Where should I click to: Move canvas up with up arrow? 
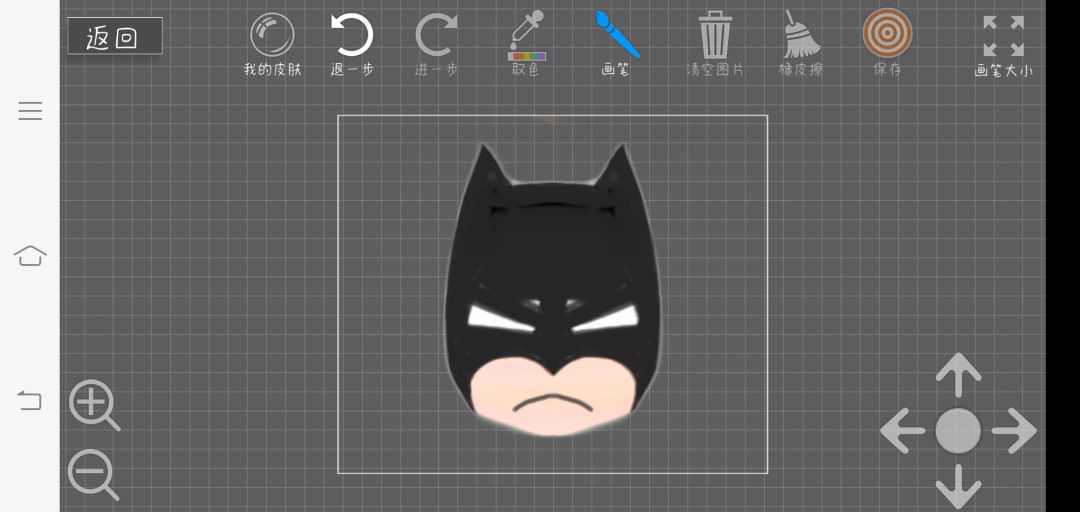point(958,375)
